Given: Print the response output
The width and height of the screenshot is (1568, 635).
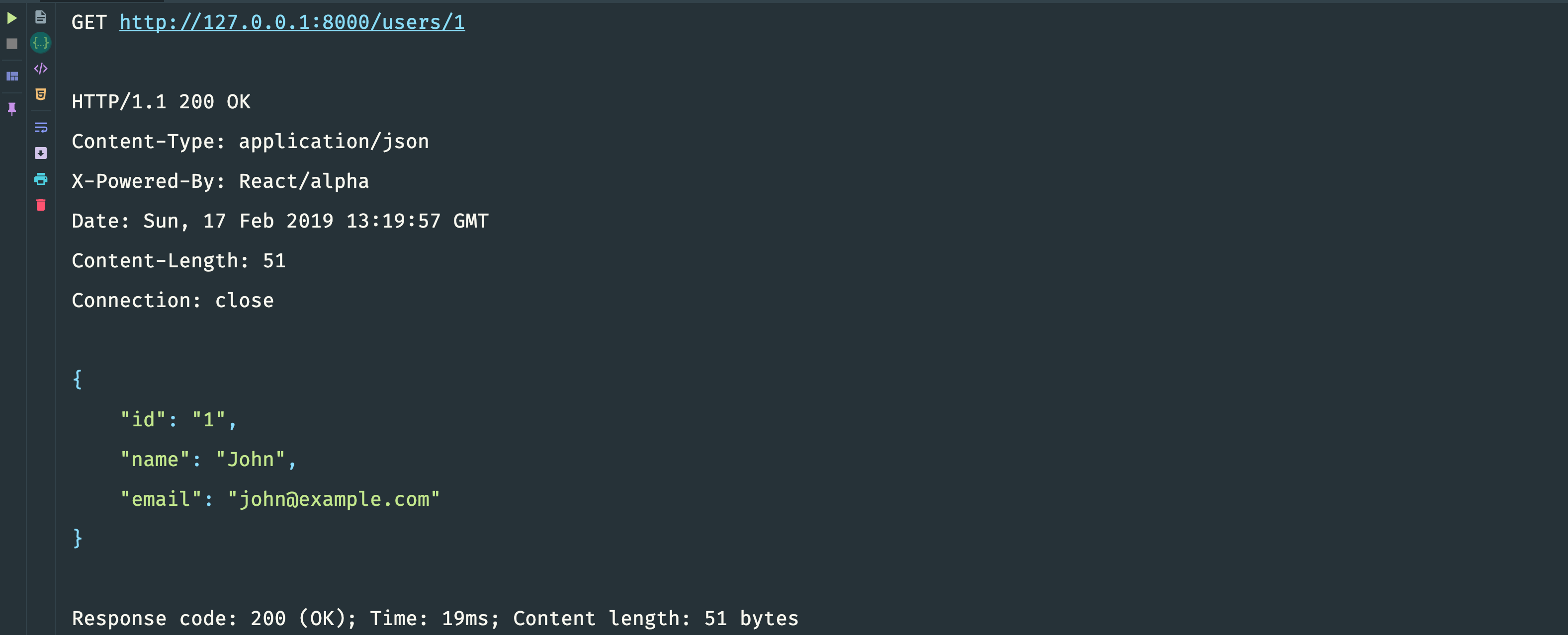Looking at the screenshot, I should pyautogui.click(x=41, y=179).
